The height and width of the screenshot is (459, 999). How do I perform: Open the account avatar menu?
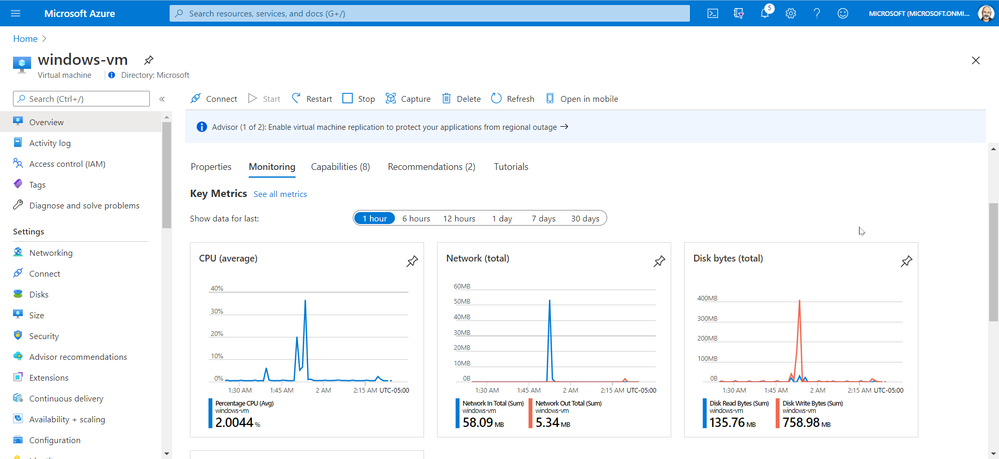pos(986,13)
